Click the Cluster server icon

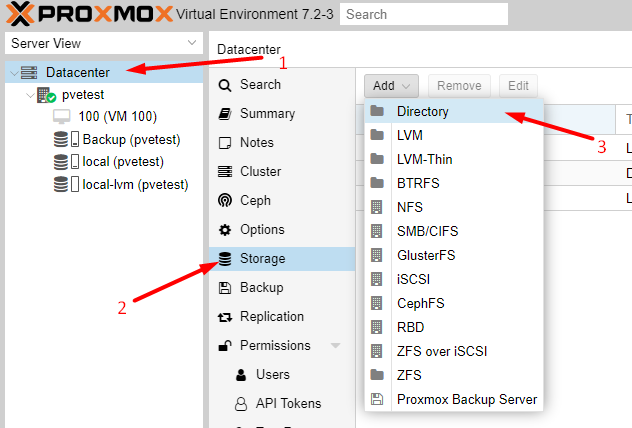(225, 172)
